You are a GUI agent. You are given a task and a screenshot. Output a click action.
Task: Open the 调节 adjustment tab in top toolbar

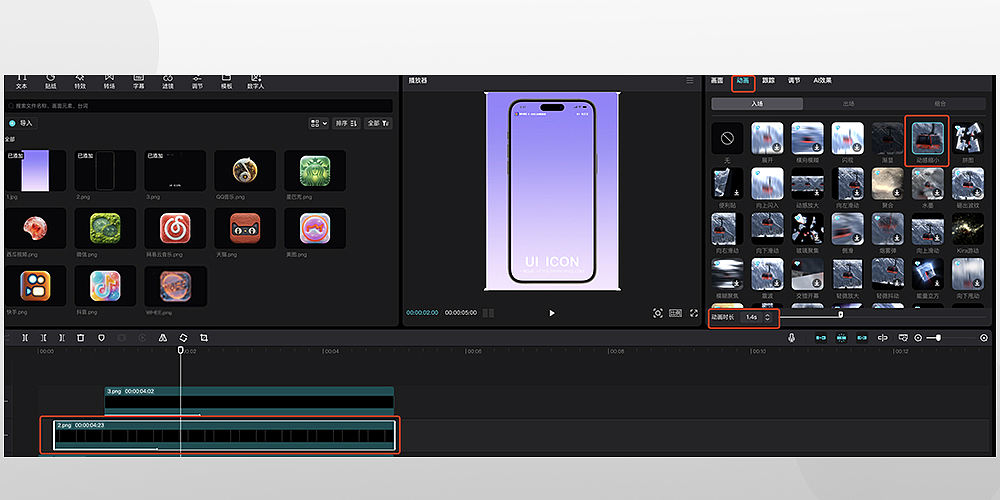(x=197, y=81)
